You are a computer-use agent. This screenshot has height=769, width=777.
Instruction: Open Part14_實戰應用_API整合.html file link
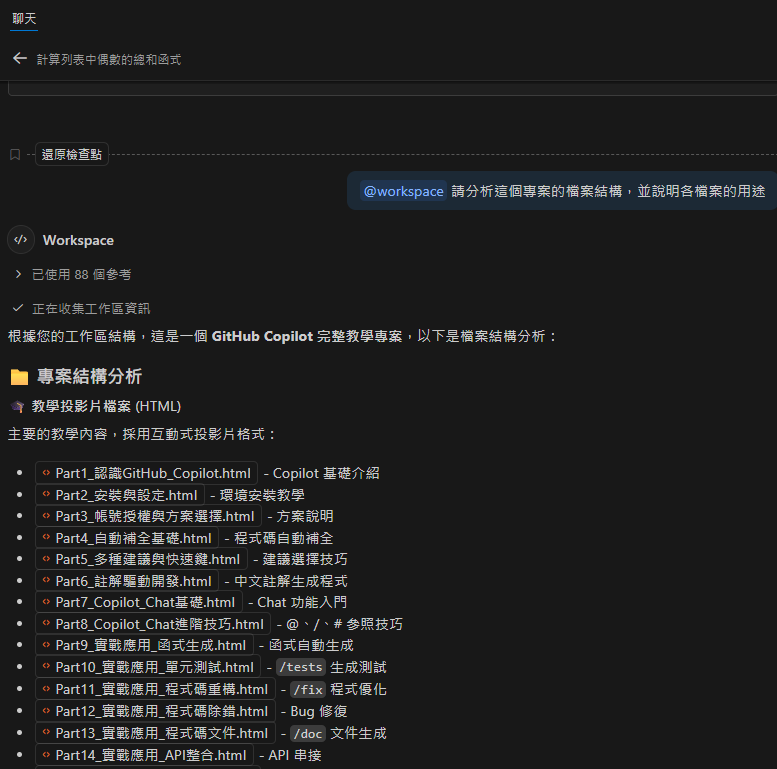pos(145,755)
